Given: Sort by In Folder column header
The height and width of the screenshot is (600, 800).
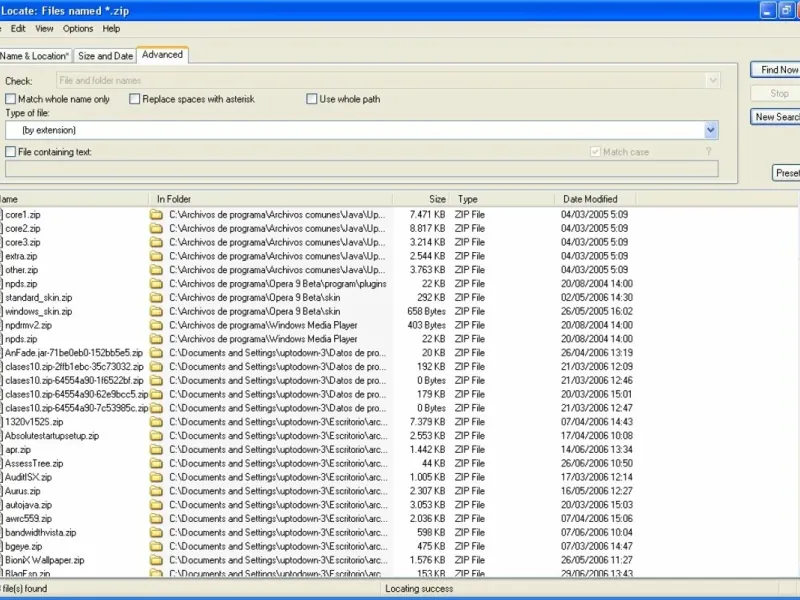Looking at the screenshot, I should click(x=271, y=199).
